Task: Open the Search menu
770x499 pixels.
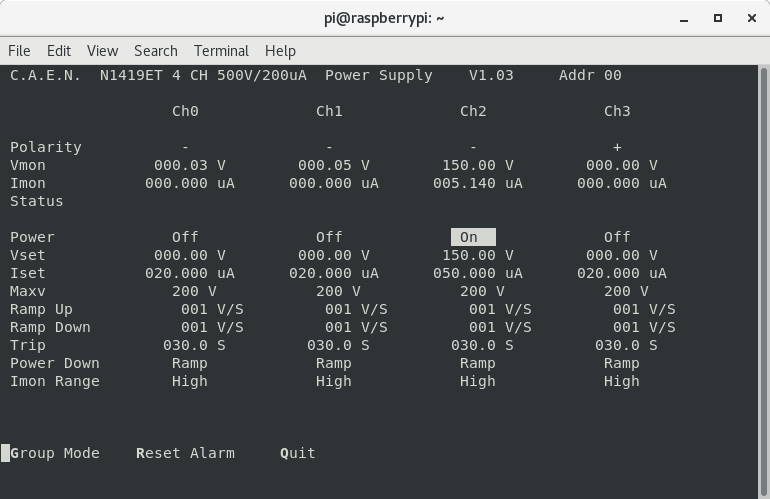Action: tap(155, 51)
